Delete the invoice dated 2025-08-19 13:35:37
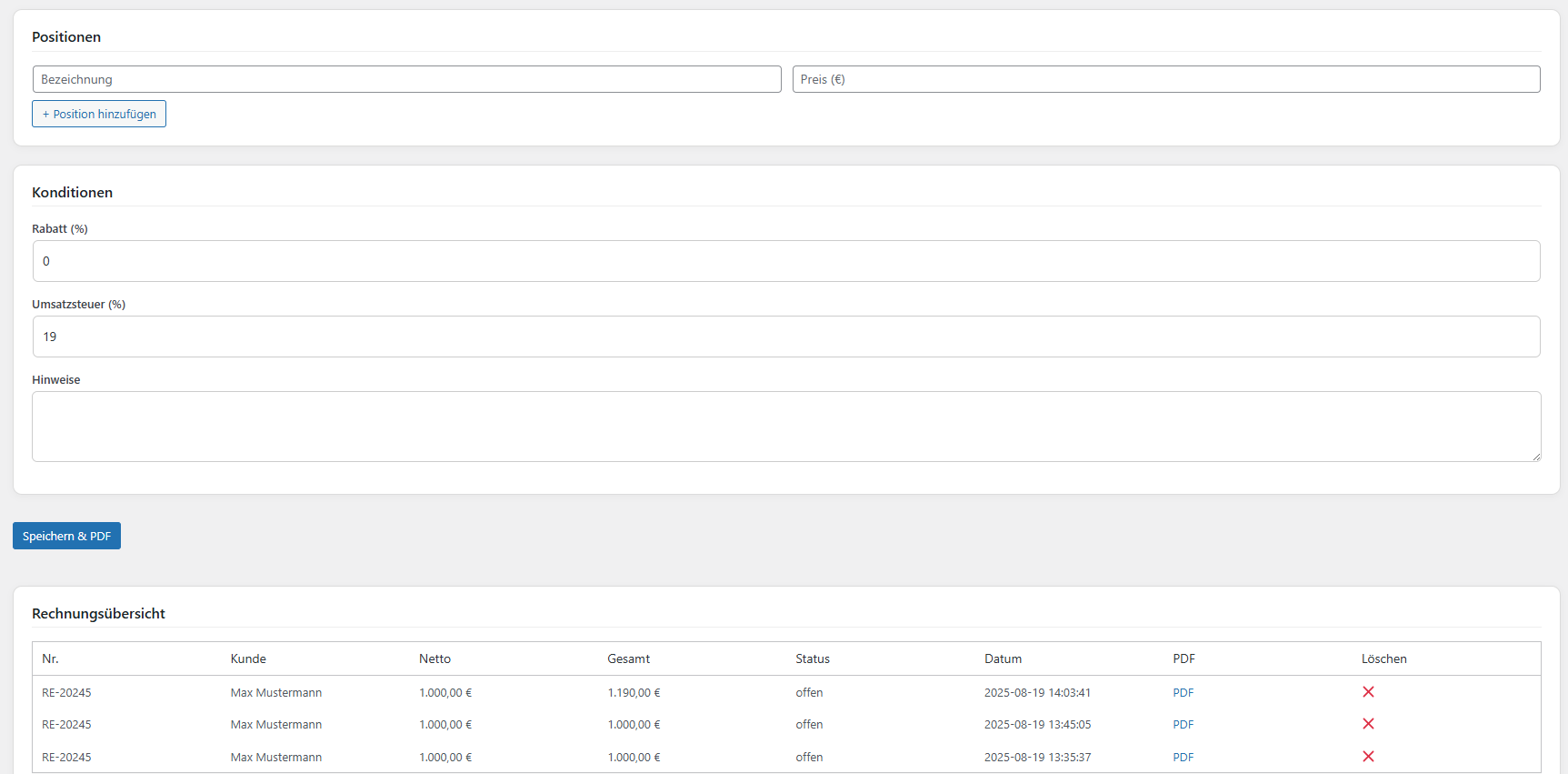 1368,757
